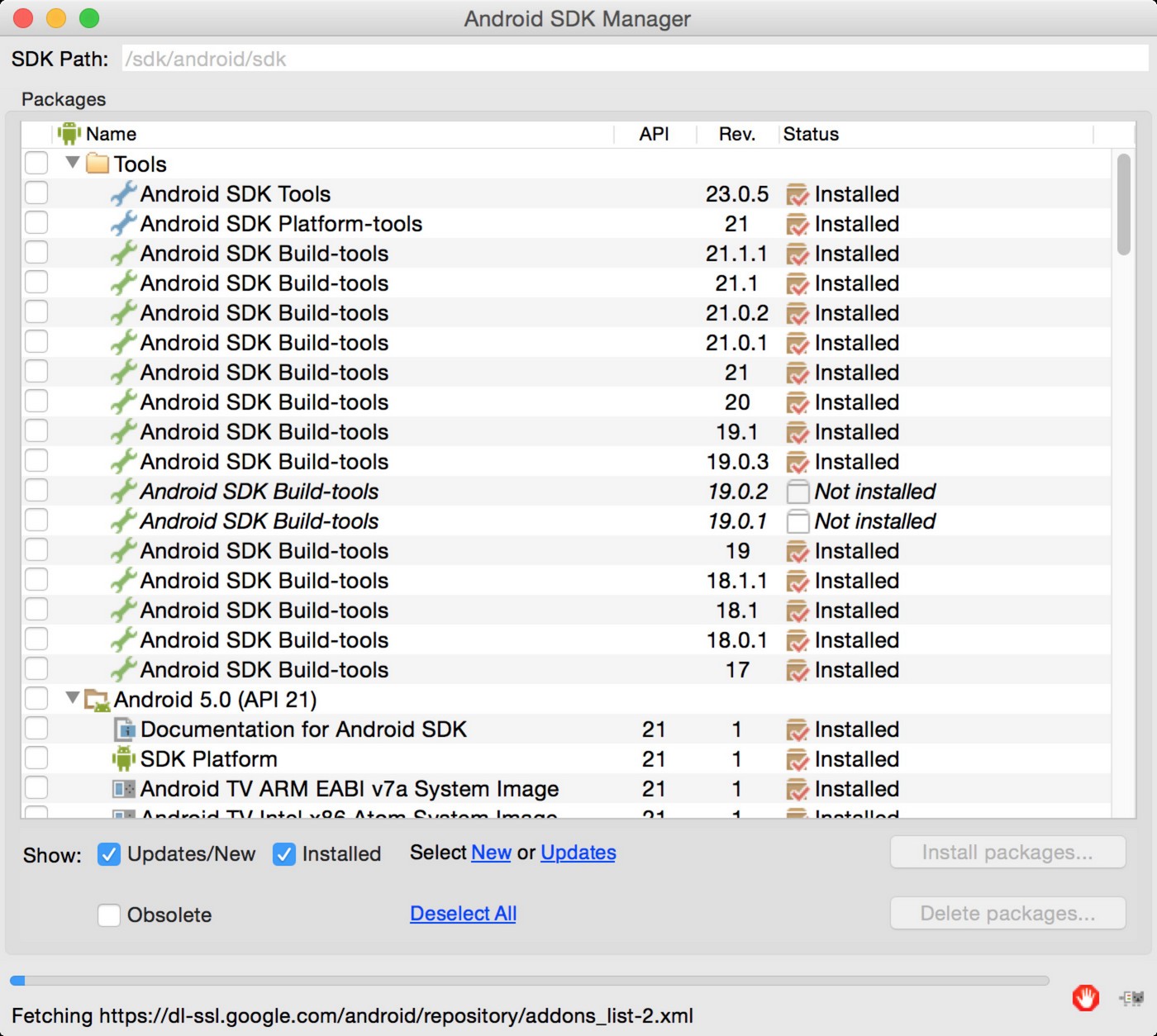Check the Build-tools 19.0.2 checkbox

tap(36, 490)
